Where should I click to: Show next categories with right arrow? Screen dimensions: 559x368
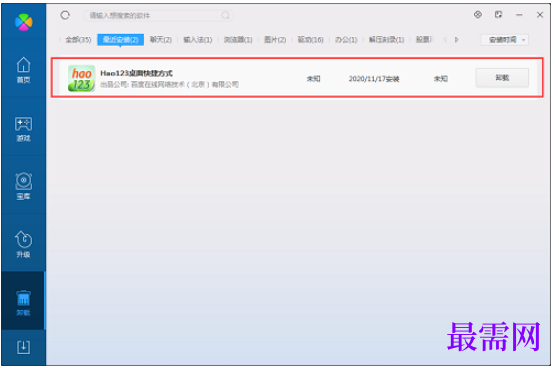click(457, 40)
